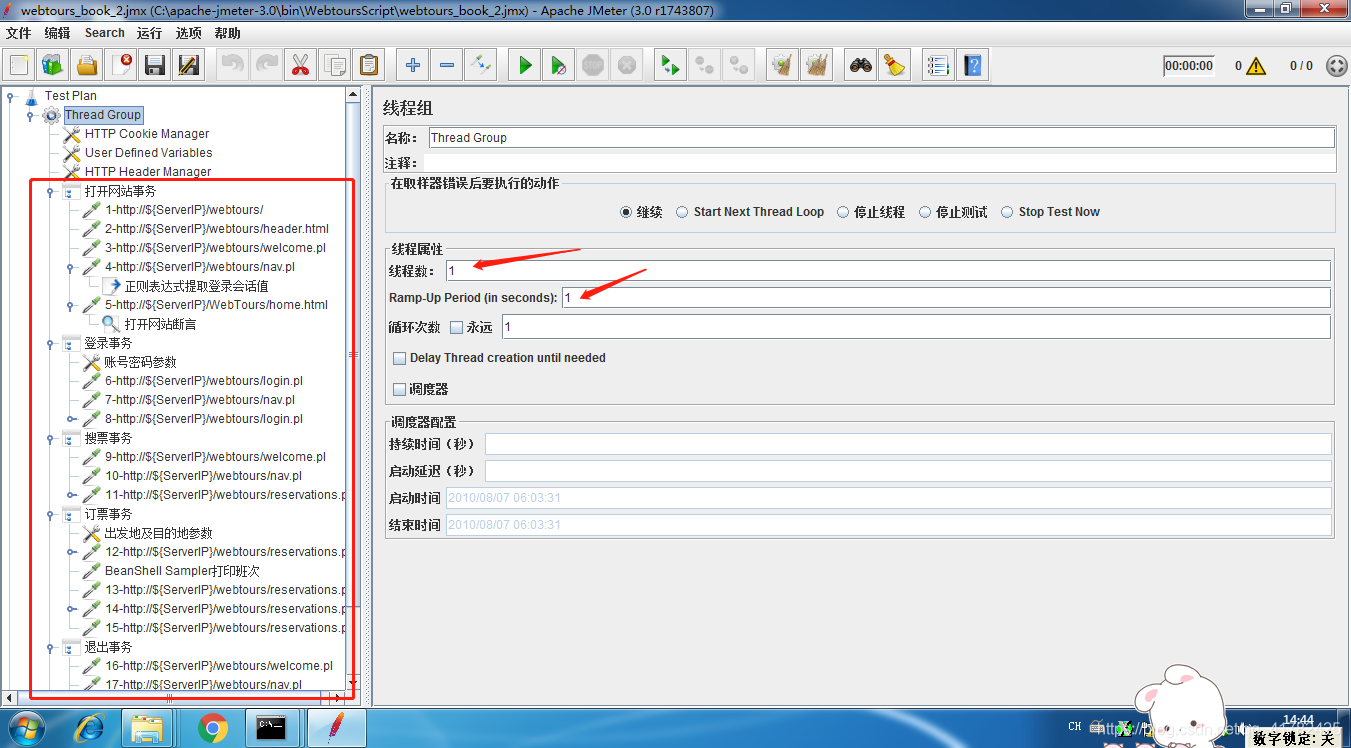Image resolution: width=1351 pixels, height=748 pixels.
Task: Expand all nodes with plus icon
Action: [412, 66]
